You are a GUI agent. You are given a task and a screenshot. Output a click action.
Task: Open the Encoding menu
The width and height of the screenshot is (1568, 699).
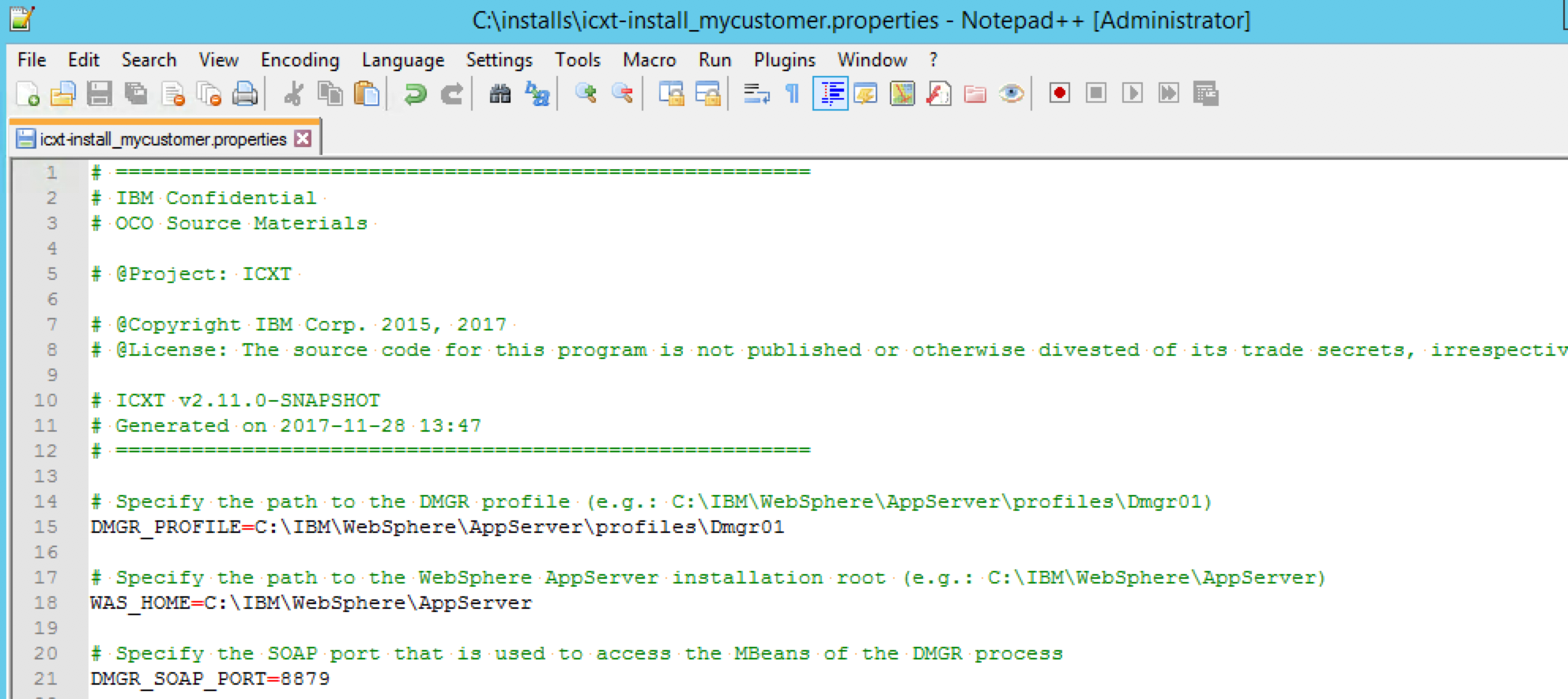[x=300, y=60]
